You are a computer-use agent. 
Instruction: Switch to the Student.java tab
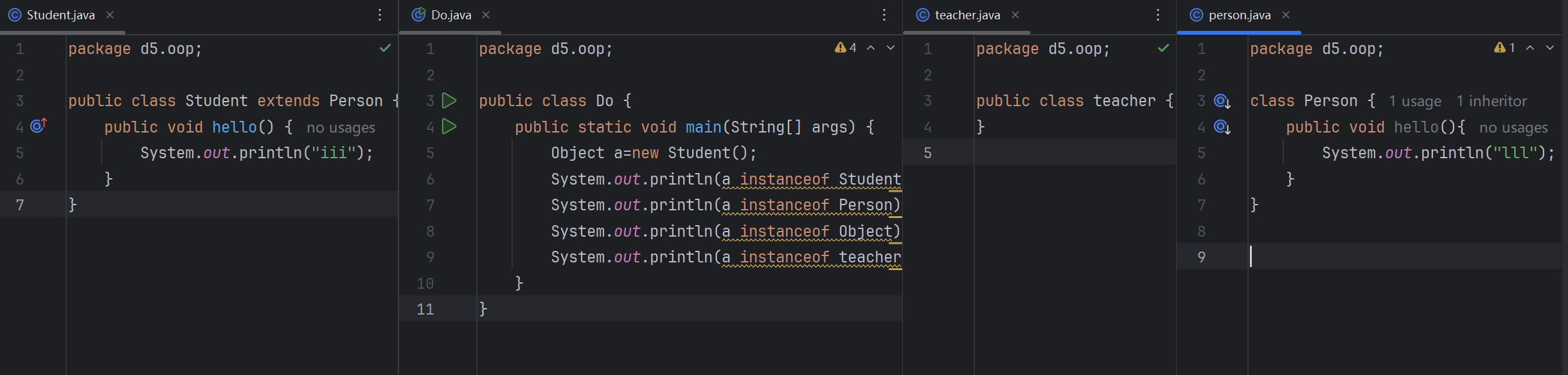(60, 15)
